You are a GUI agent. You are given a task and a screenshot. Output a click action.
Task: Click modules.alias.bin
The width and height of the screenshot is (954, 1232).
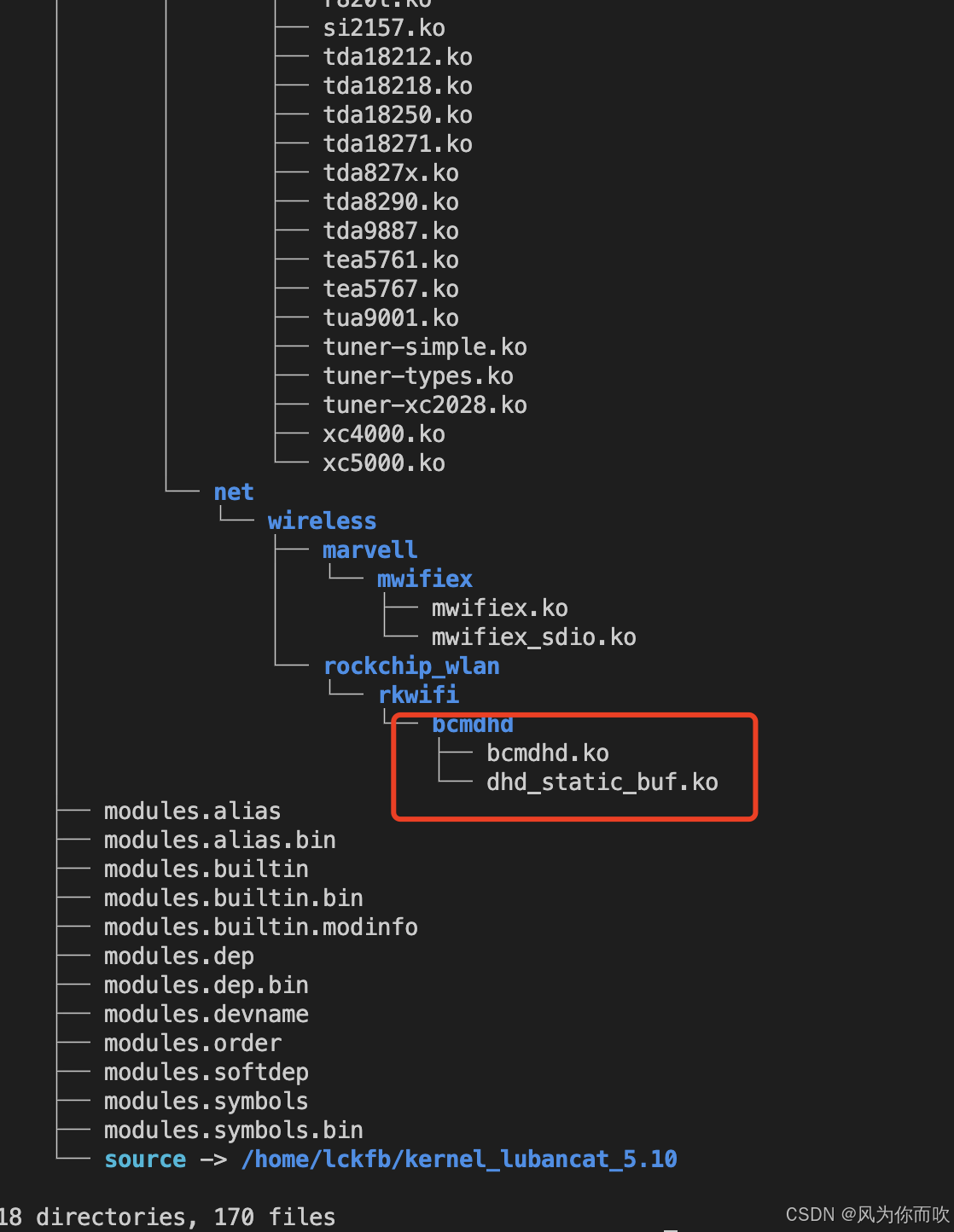click(x=219, y=840)
